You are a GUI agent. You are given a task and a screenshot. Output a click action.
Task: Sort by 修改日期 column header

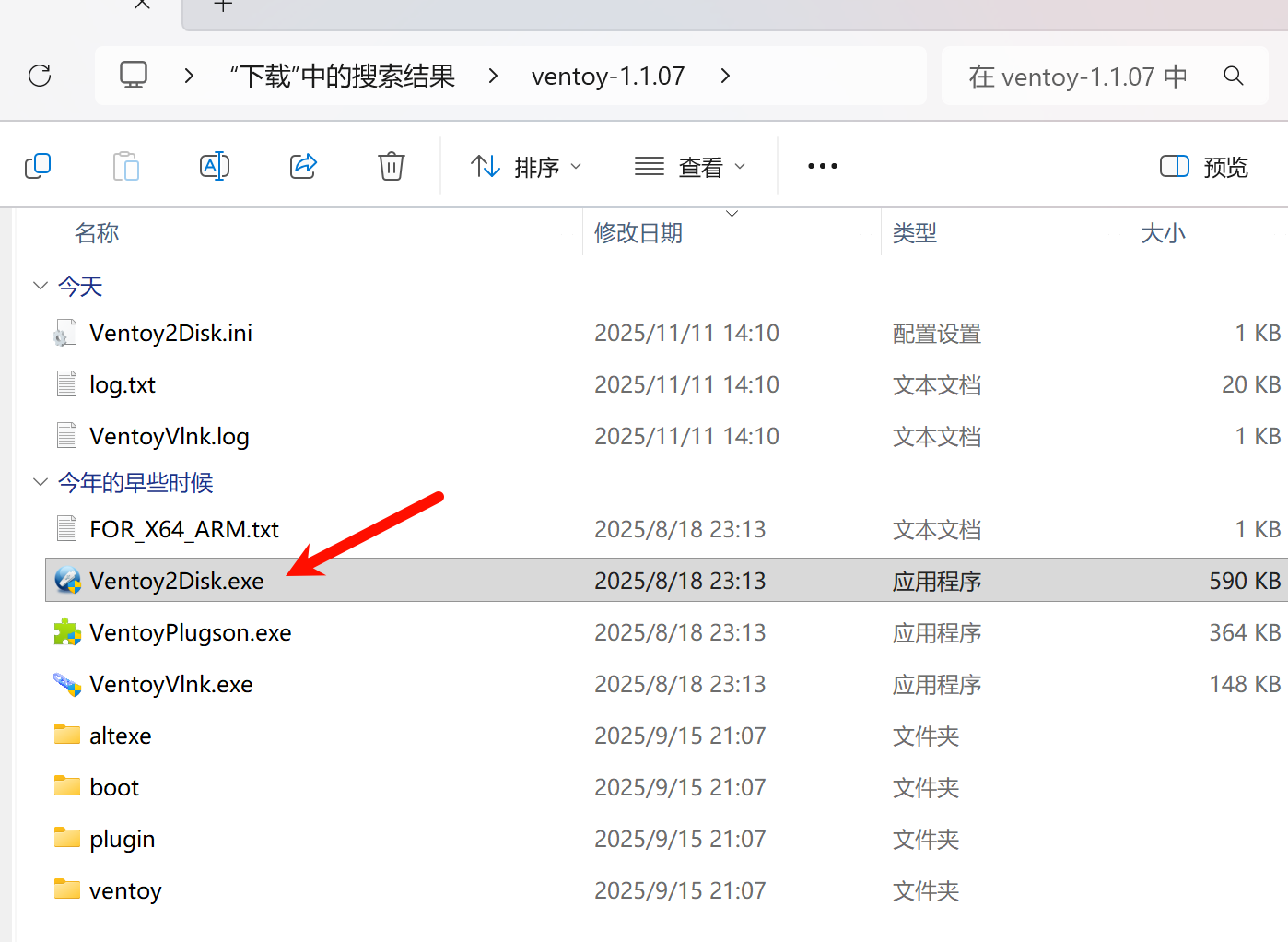[638, 233]
